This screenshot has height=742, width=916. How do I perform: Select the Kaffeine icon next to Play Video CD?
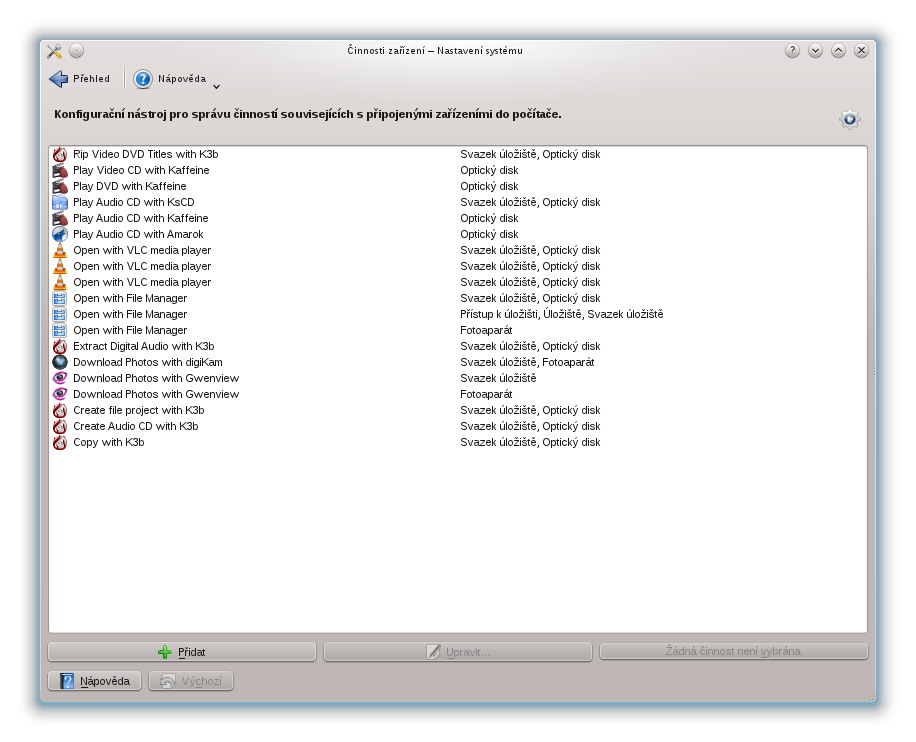pyautogui.click(x=60, y=171)
